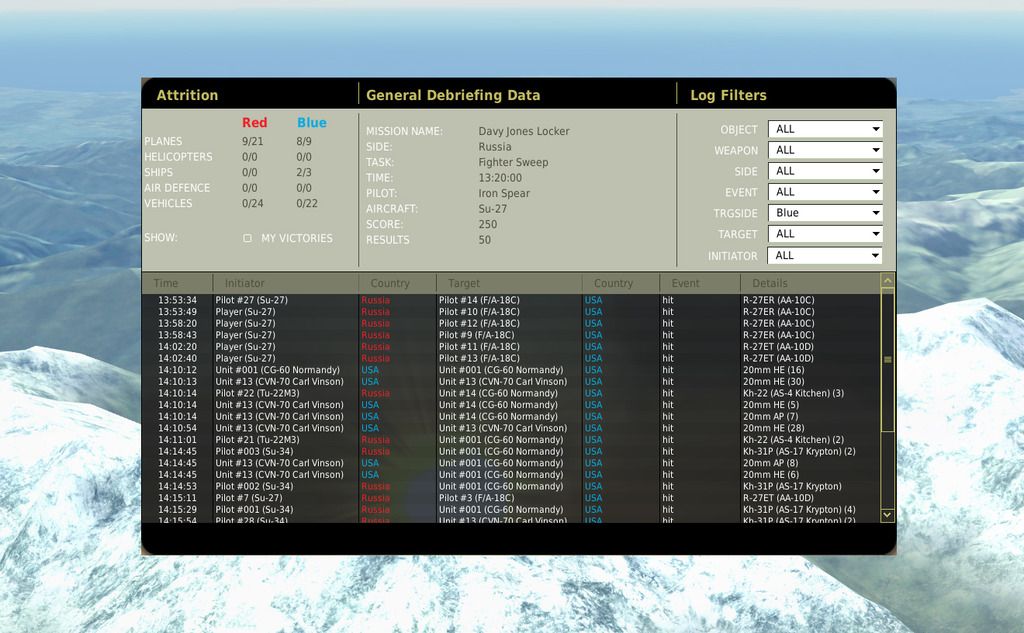Open the SIDE filter dropdown
The width and height of the screenshot is (1024, 633).
pyautogui.click(x=825, y=171)
